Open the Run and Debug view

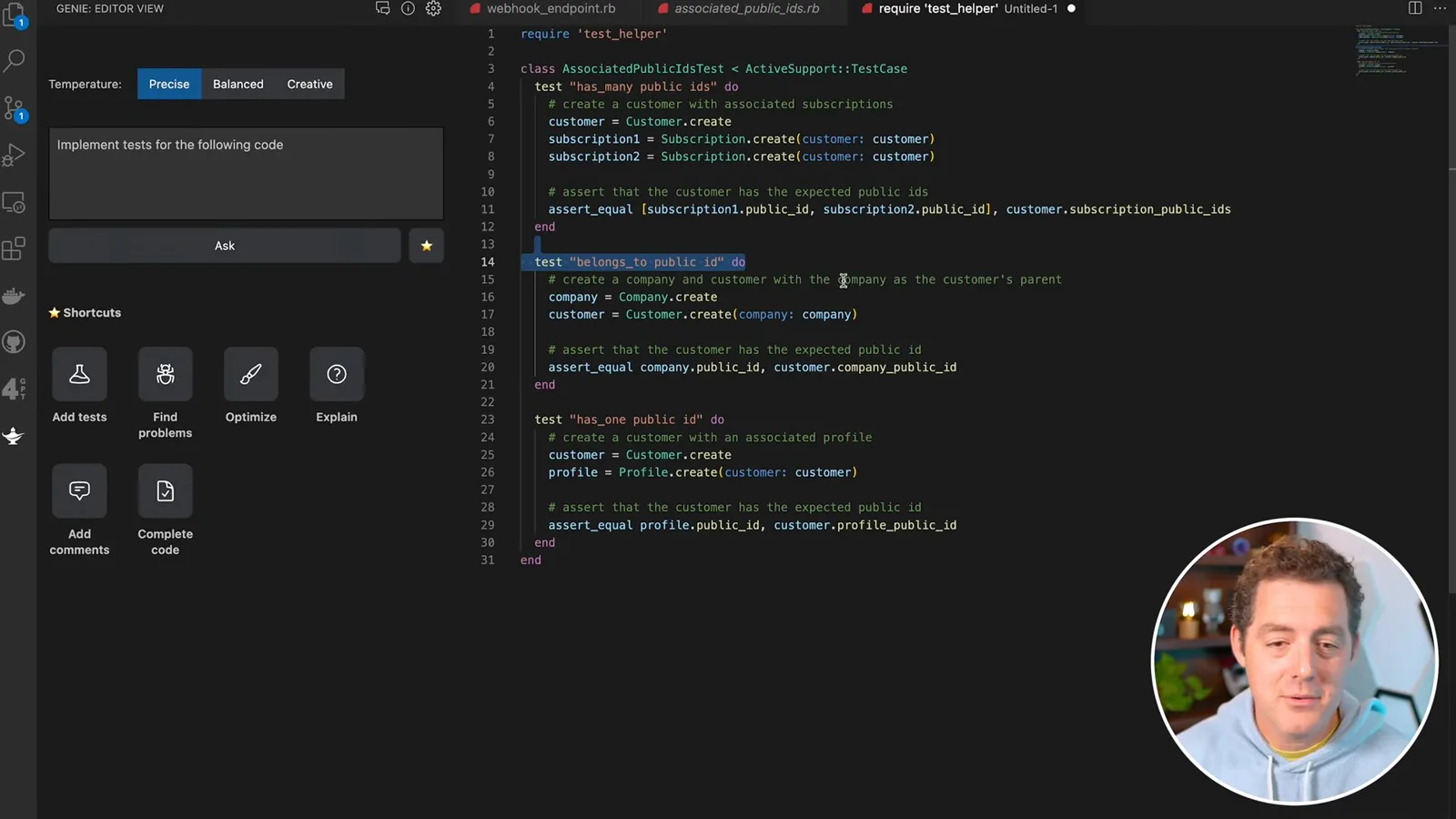[15, 156]
